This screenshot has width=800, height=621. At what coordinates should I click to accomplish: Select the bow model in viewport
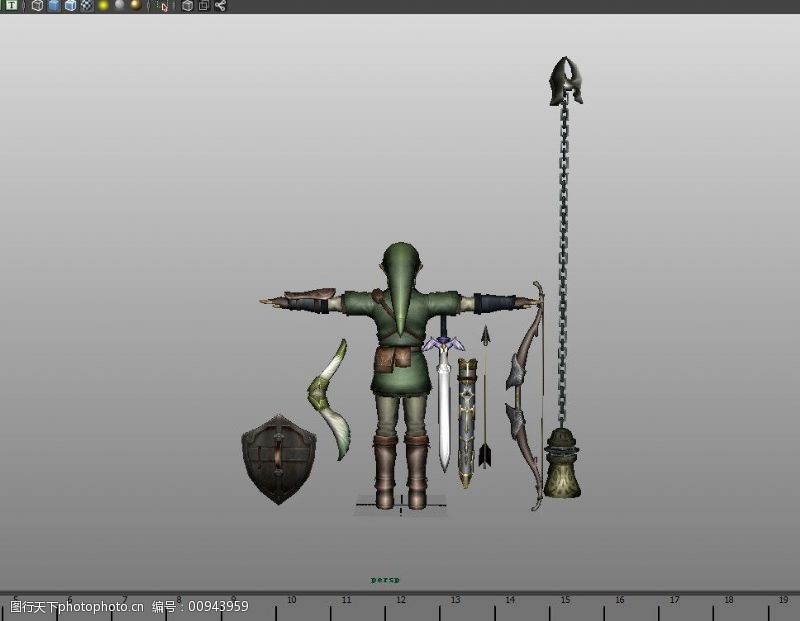(x=524, y=400)
